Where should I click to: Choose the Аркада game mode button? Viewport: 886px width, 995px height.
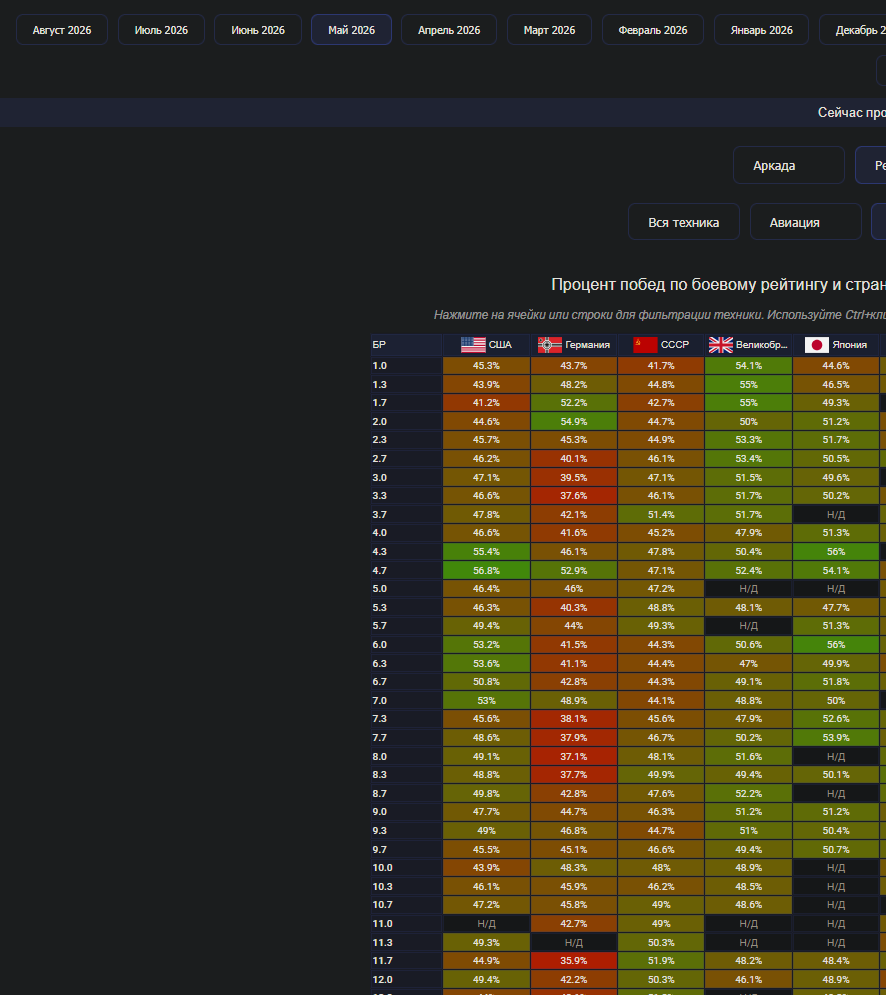point(788,165)
